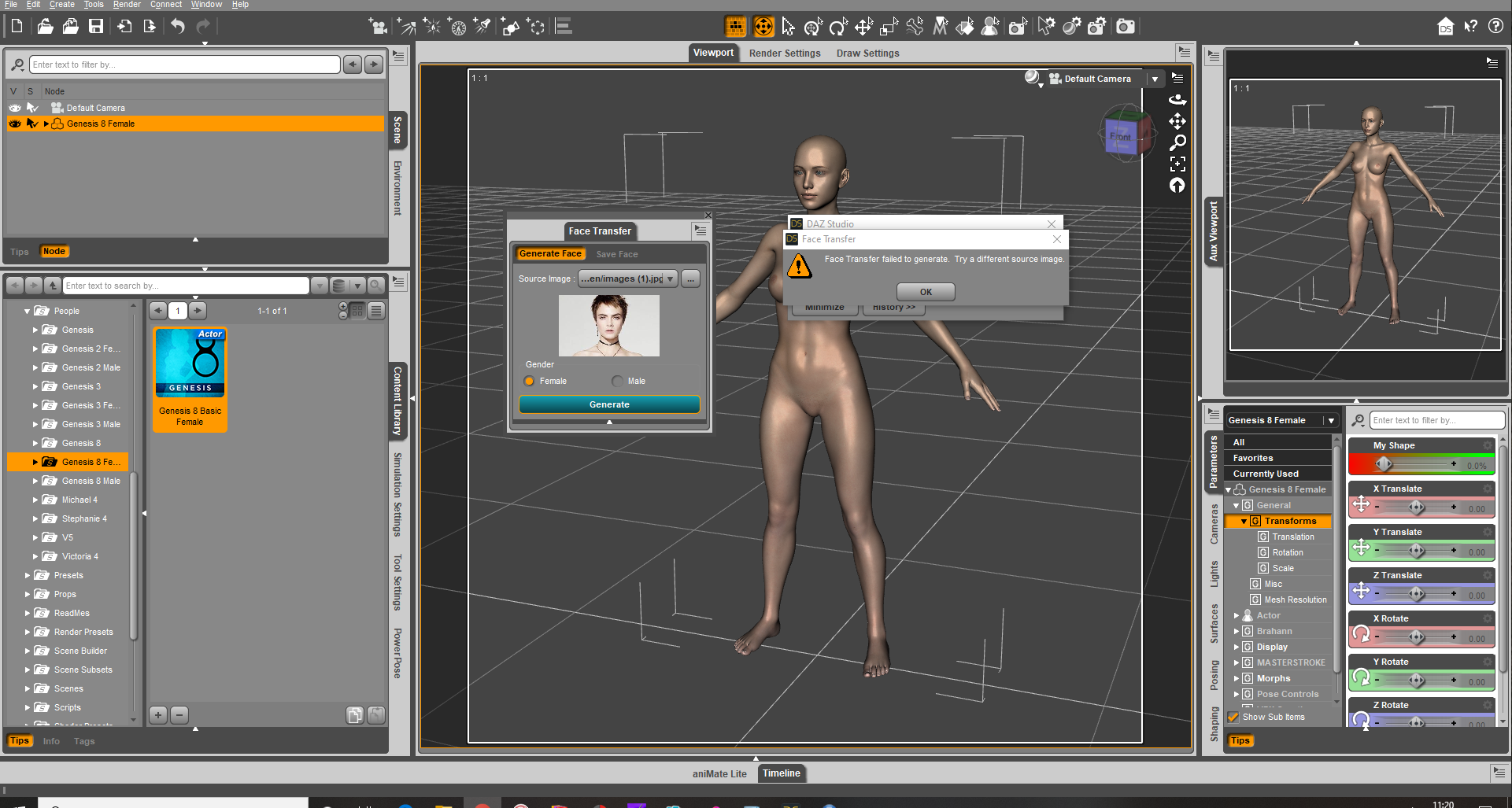The height and width of the screenshot is (808, 1512).
Task: Expand the Presets folder in Content Library
Action: [x=28, y=575]
